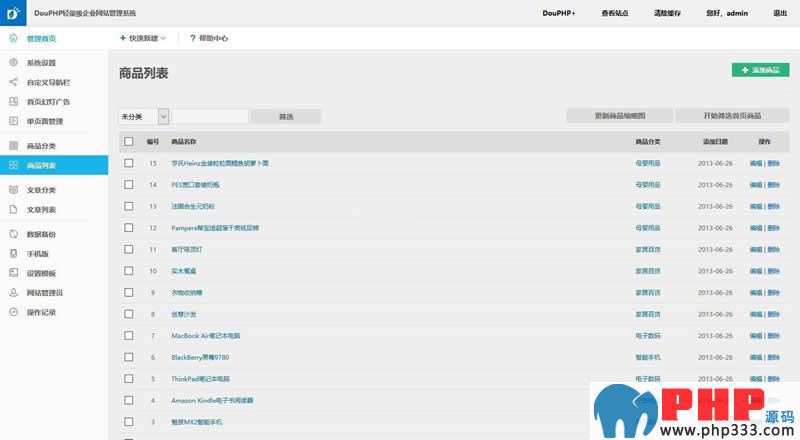Check the box for product number 14
Viewport: 800px width, 440px height.
[x=129, y=184]
